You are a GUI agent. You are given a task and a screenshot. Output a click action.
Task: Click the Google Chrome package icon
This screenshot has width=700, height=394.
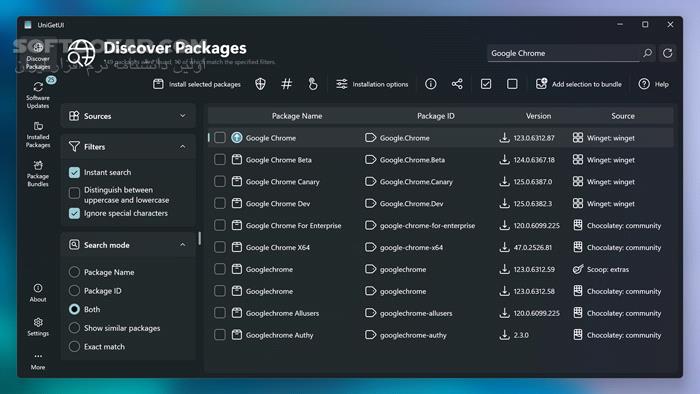coord(237,137)
